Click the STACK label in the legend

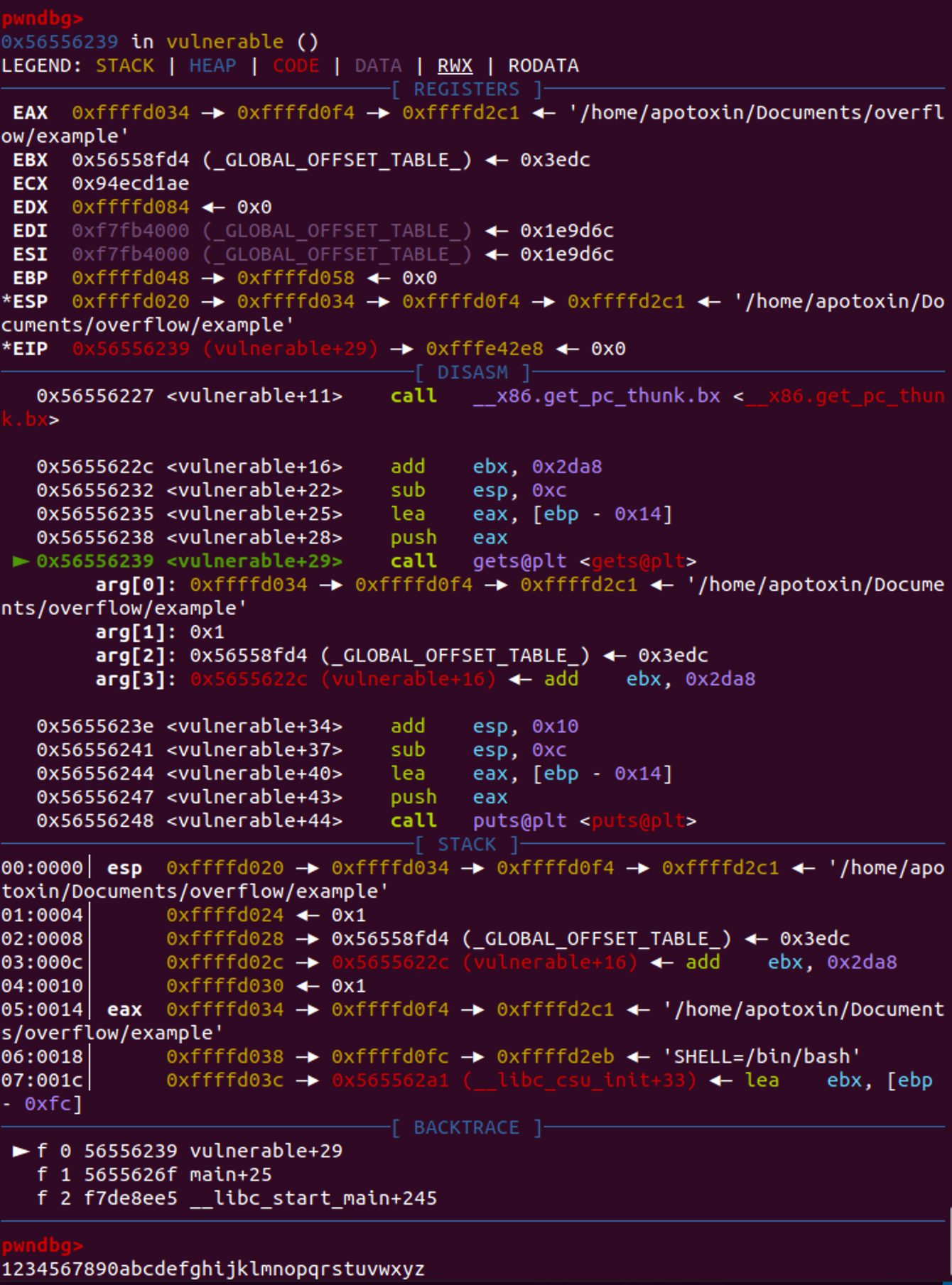tap(125, 66)
